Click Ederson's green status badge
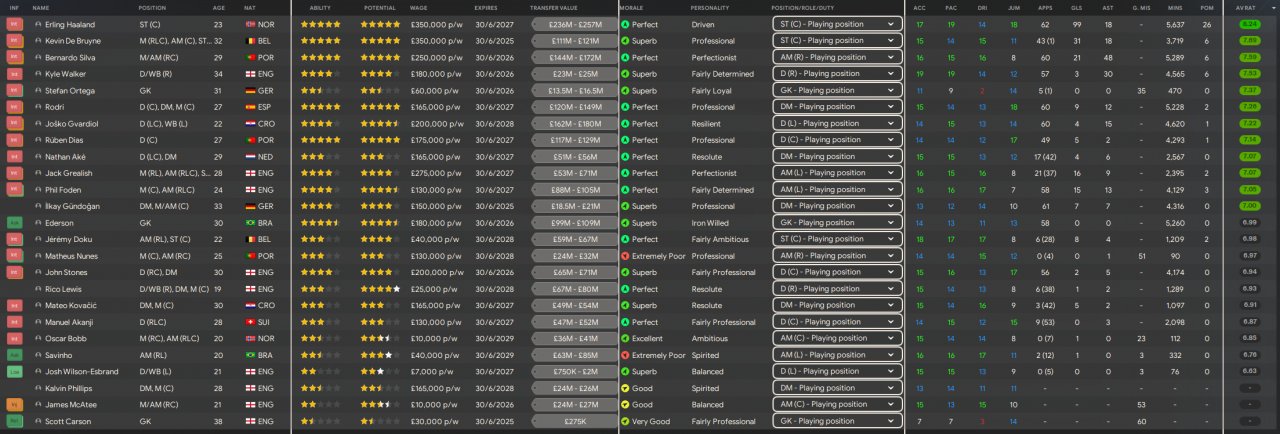This screenshot has width=1280, height=434. point(15,223)
